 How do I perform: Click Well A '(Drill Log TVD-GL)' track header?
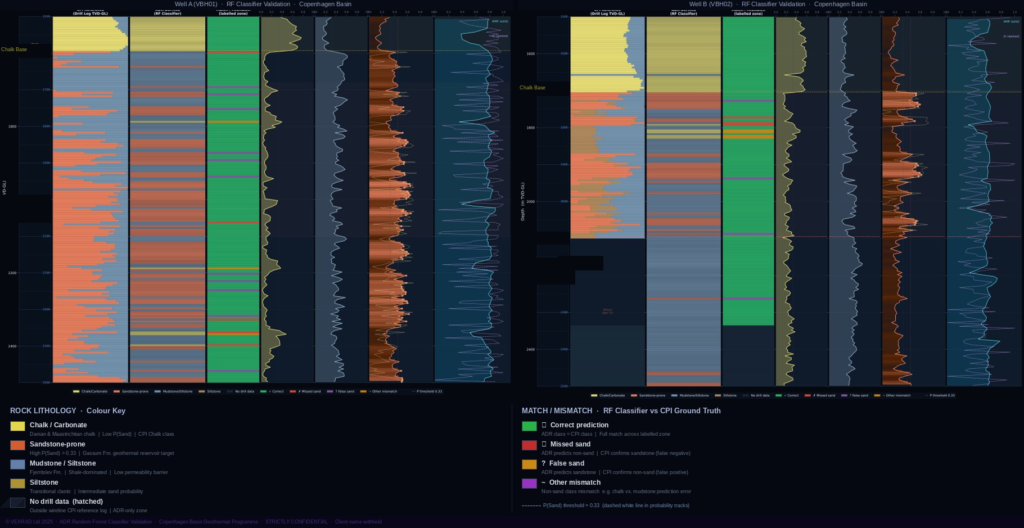[x=89, y=13]
